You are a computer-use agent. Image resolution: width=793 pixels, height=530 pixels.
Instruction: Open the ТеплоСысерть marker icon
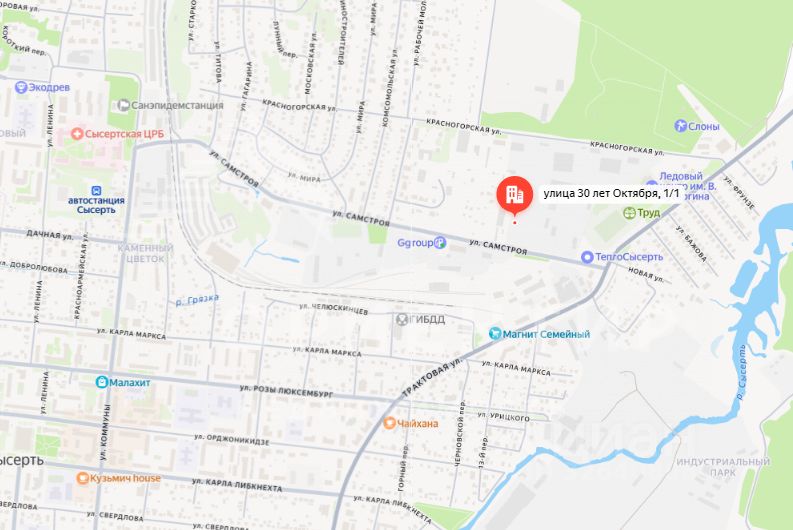coord(587,257)
